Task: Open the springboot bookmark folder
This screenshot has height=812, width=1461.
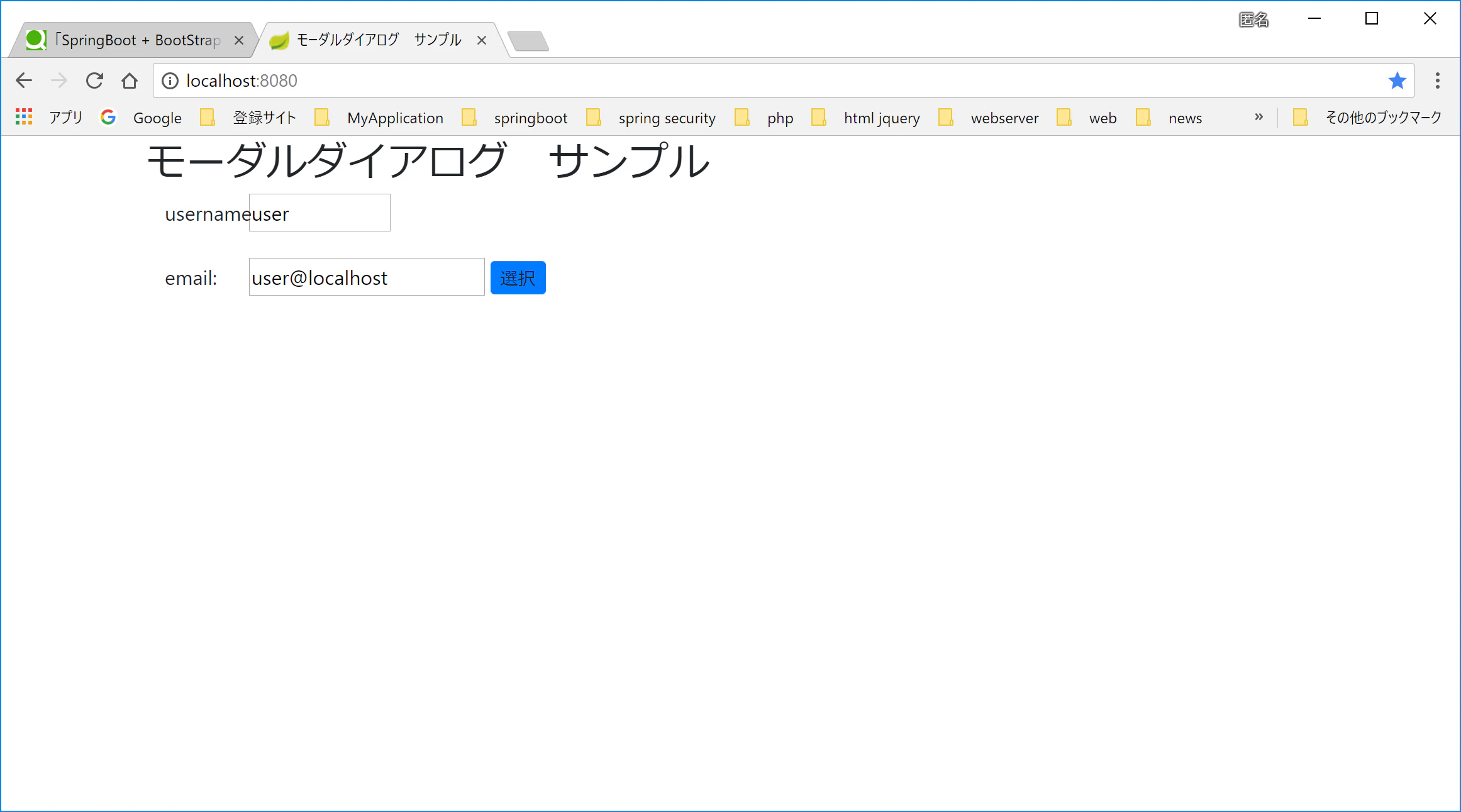Action: (x=514, y=118)
